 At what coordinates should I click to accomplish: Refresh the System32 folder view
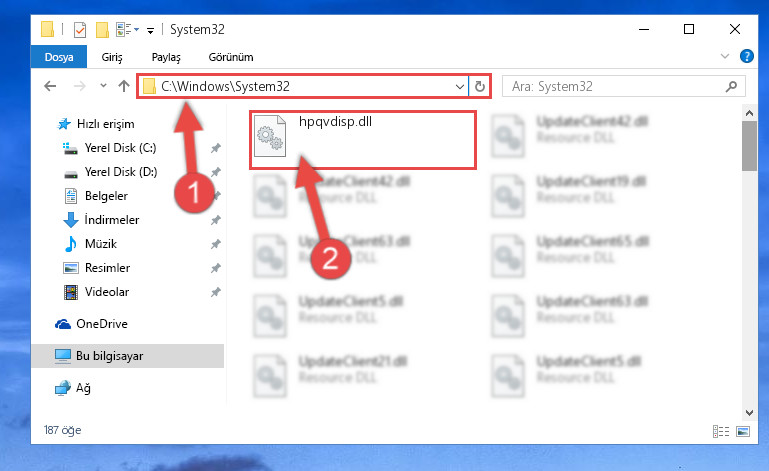point(480,86)
